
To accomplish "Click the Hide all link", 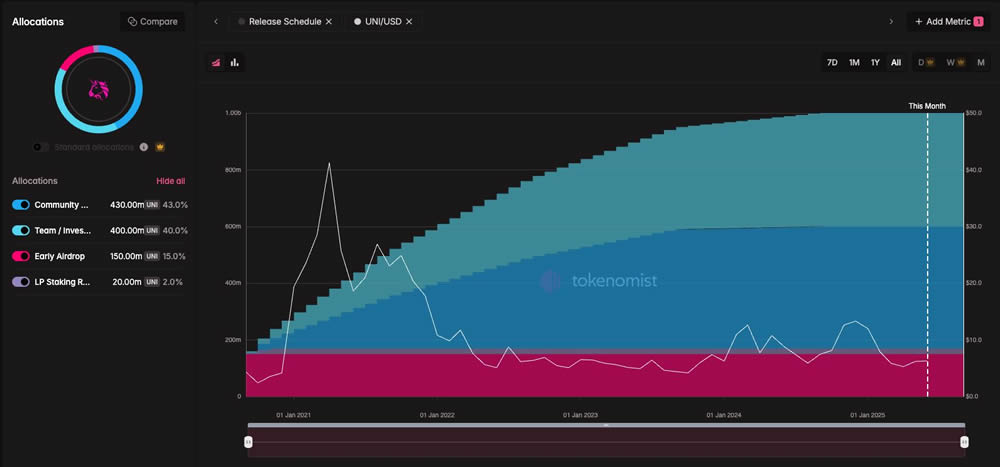I will pos(170,181).
